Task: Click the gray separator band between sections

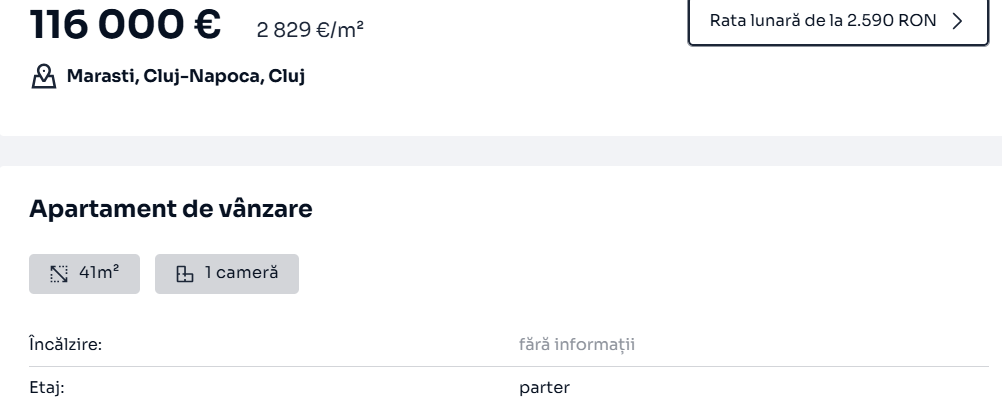Action: pos(501,151)
